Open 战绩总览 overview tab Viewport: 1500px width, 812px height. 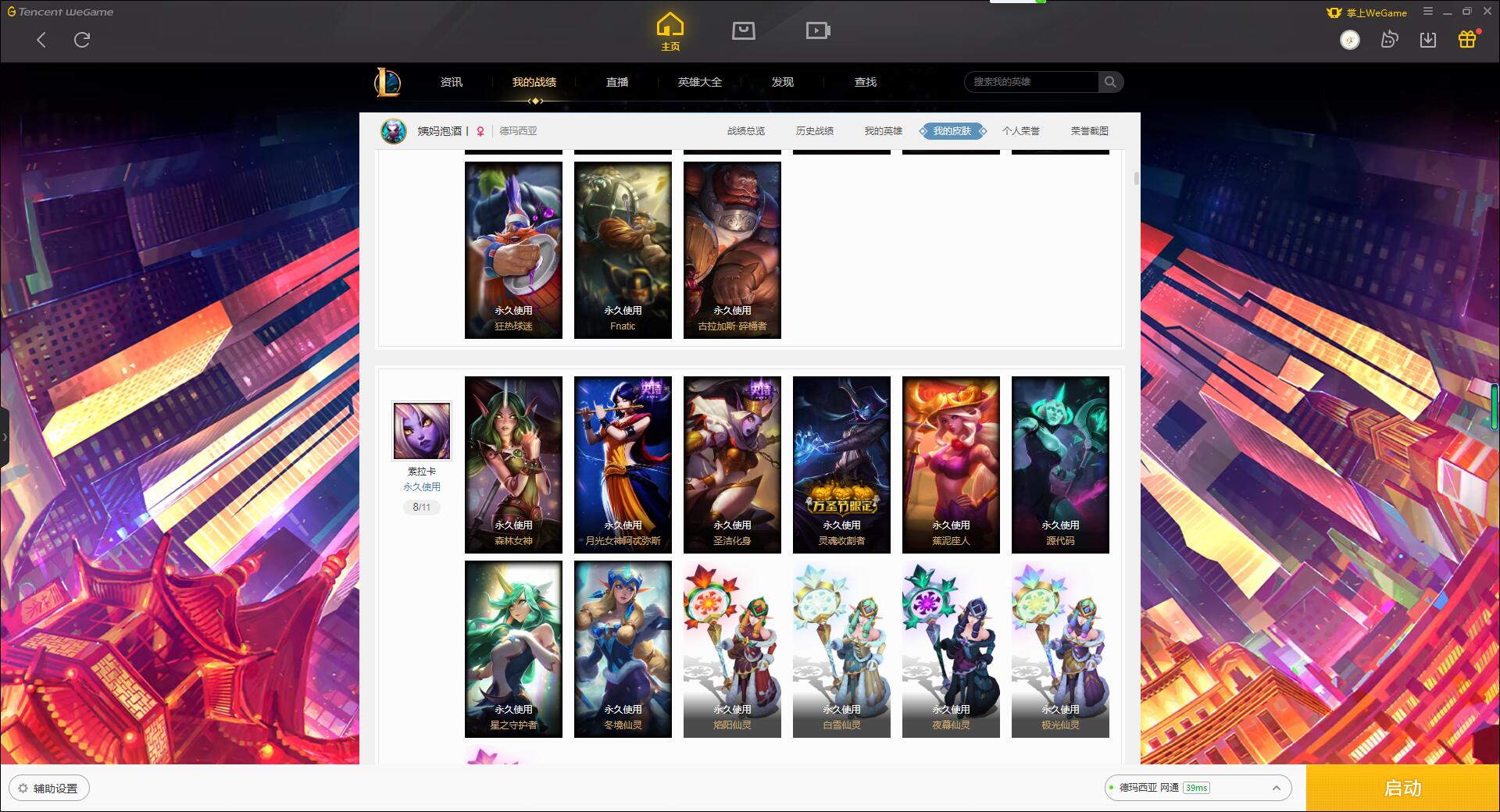[746, 131]
